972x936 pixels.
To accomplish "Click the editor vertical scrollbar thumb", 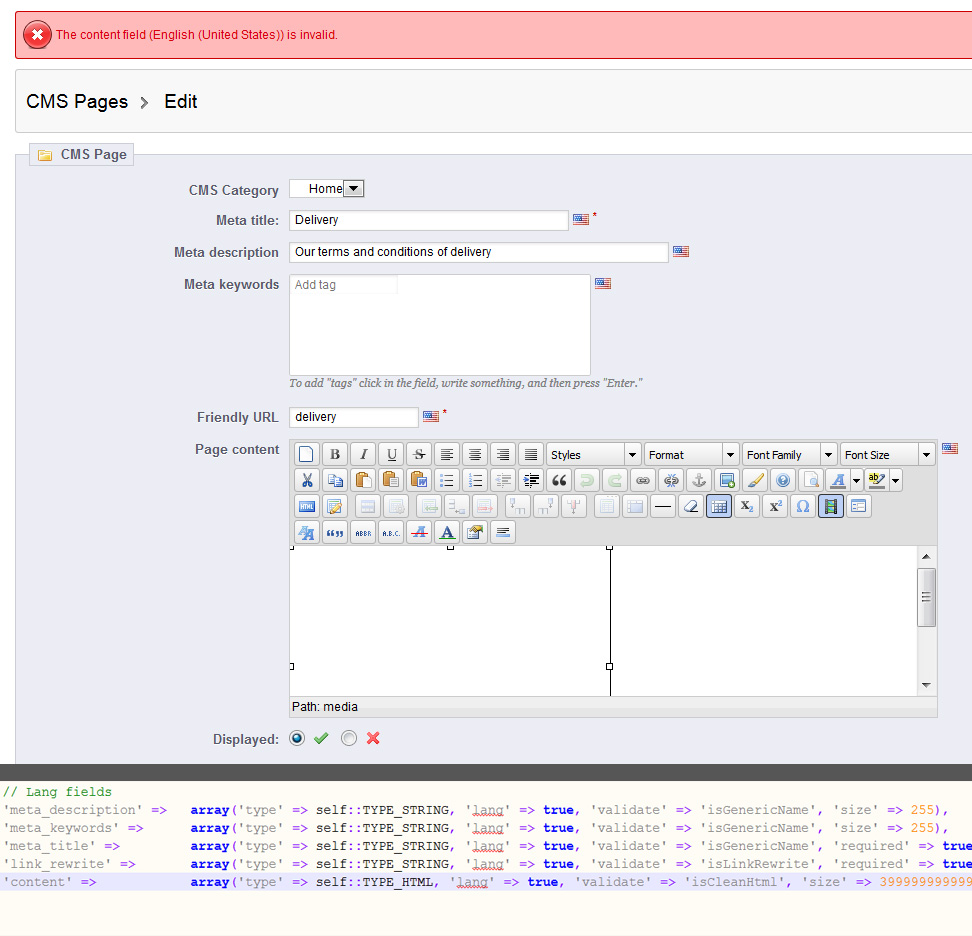I will click(x=926, y=598).
